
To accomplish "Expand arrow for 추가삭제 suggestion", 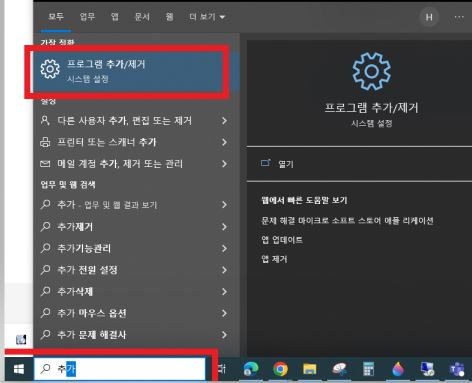I will coord(225,292).
